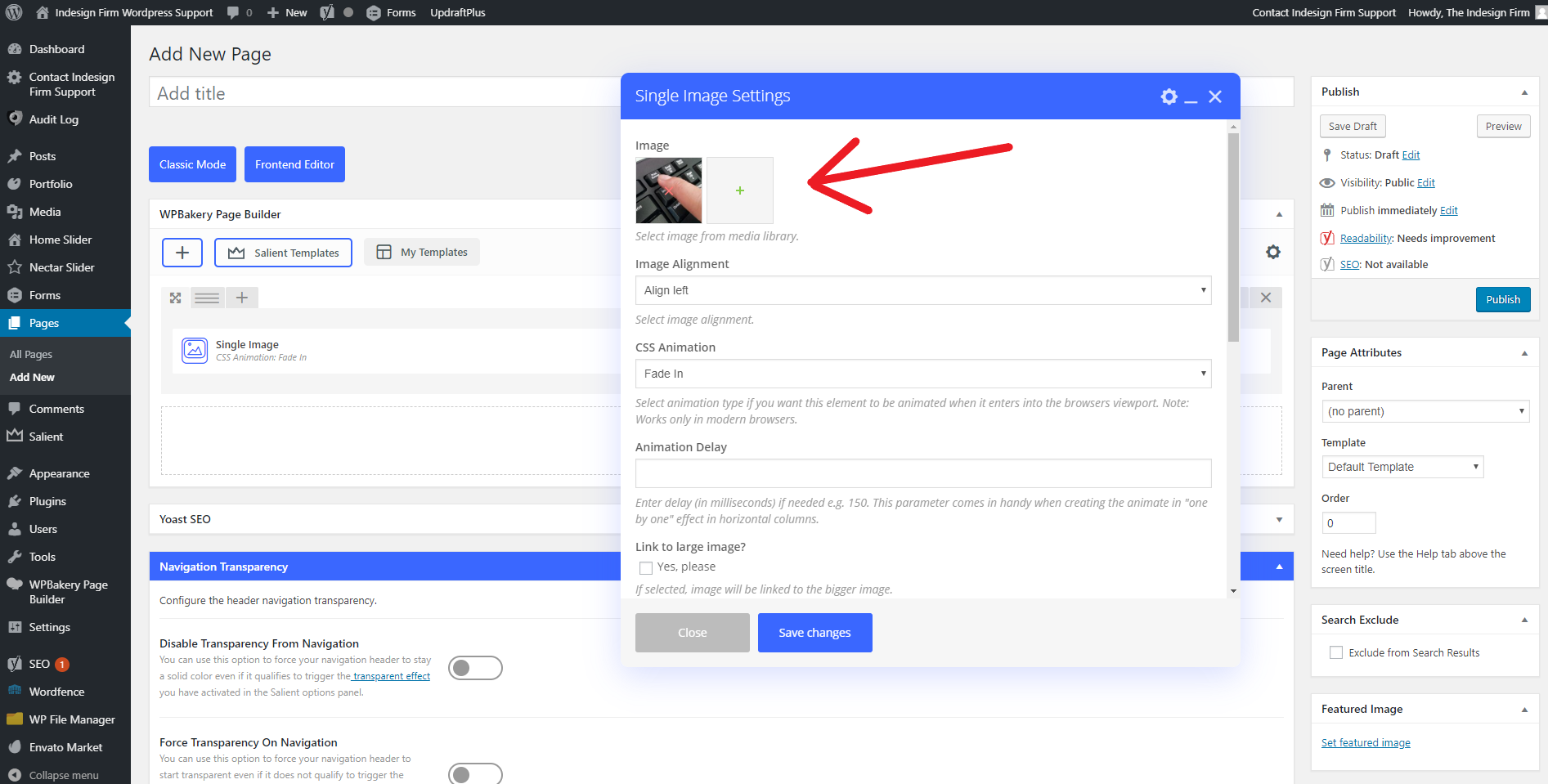This screenshot has height=784, width=1548.
Task: Toggle Disable Transparency From Navigation switch
Action: [475, 668]
